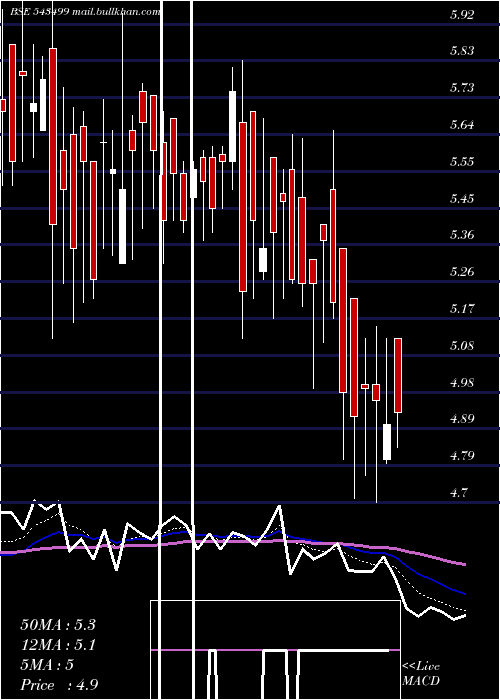Click the 5.55 price axis label
Screen dimensions: 500x700
pos(462,162)
